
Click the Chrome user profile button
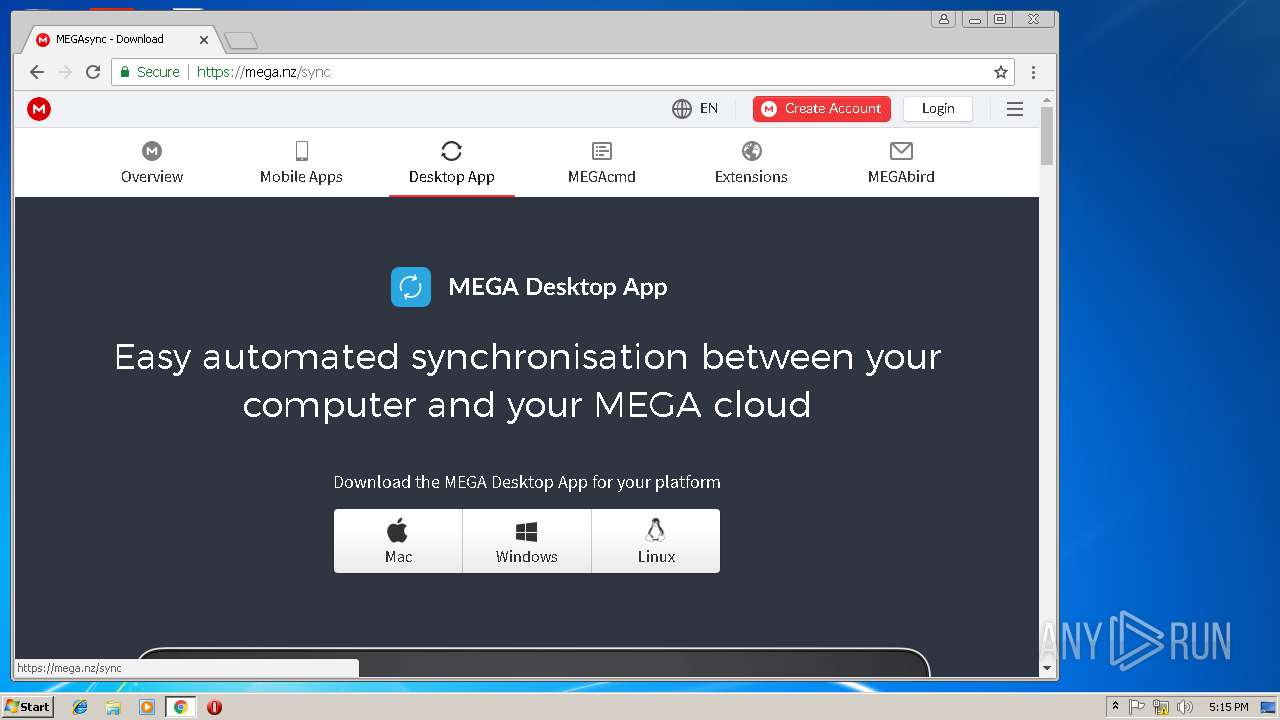tap(944, 19)
